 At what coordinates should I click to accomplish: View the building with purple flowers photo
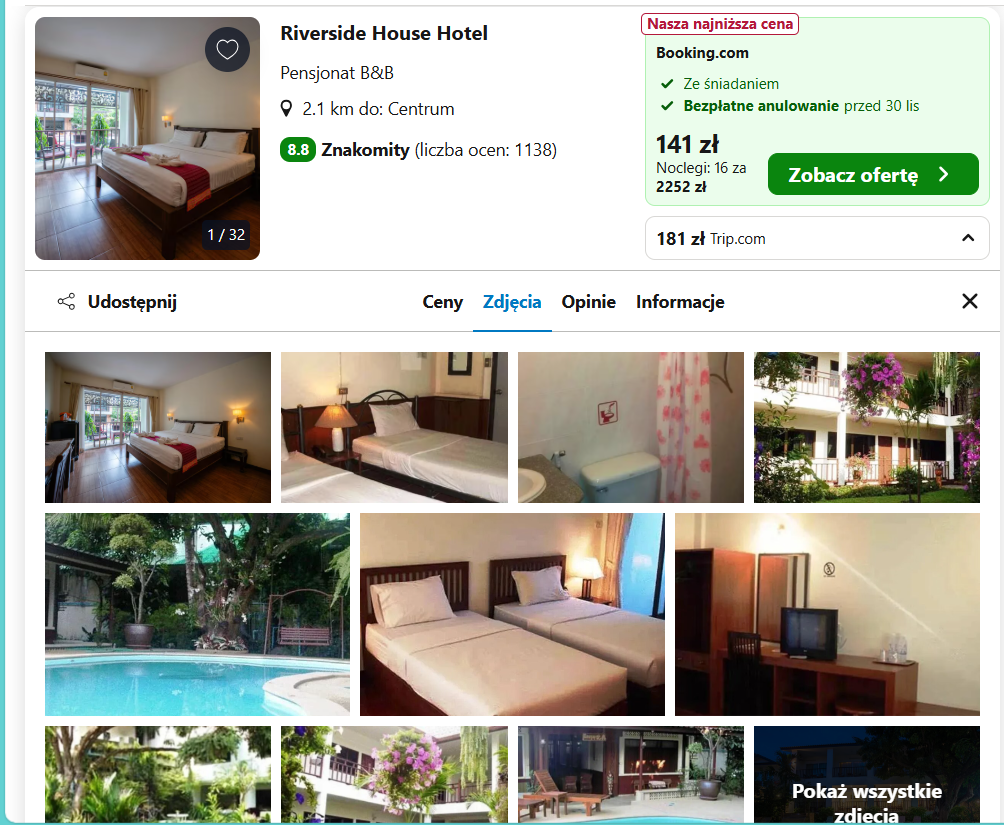(x=866, y=427)
